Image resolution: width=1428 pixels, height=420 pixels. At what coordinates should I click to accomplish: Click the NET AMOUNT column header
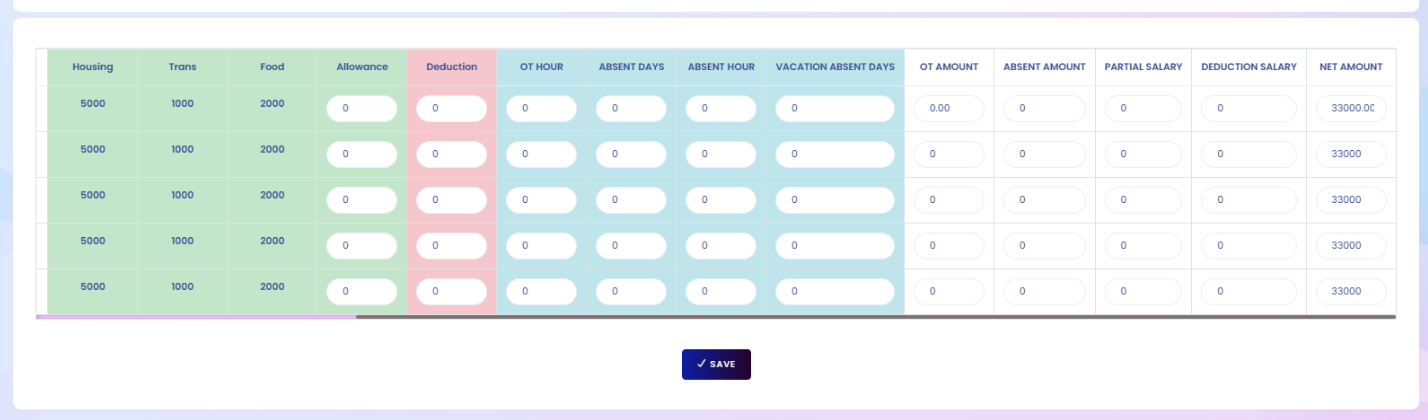pos(1351,67)
